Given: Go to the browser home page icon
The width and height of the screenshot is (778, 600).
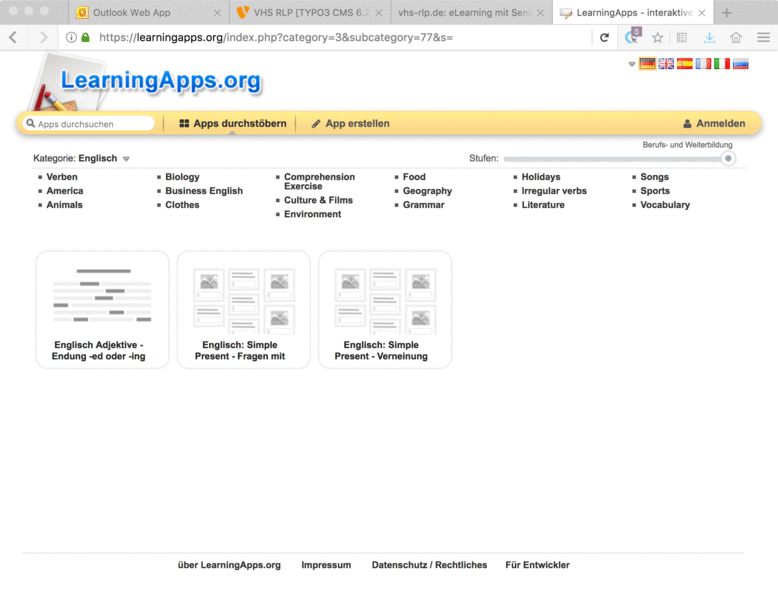Looking at the screenshot, I should coord(736,37).
